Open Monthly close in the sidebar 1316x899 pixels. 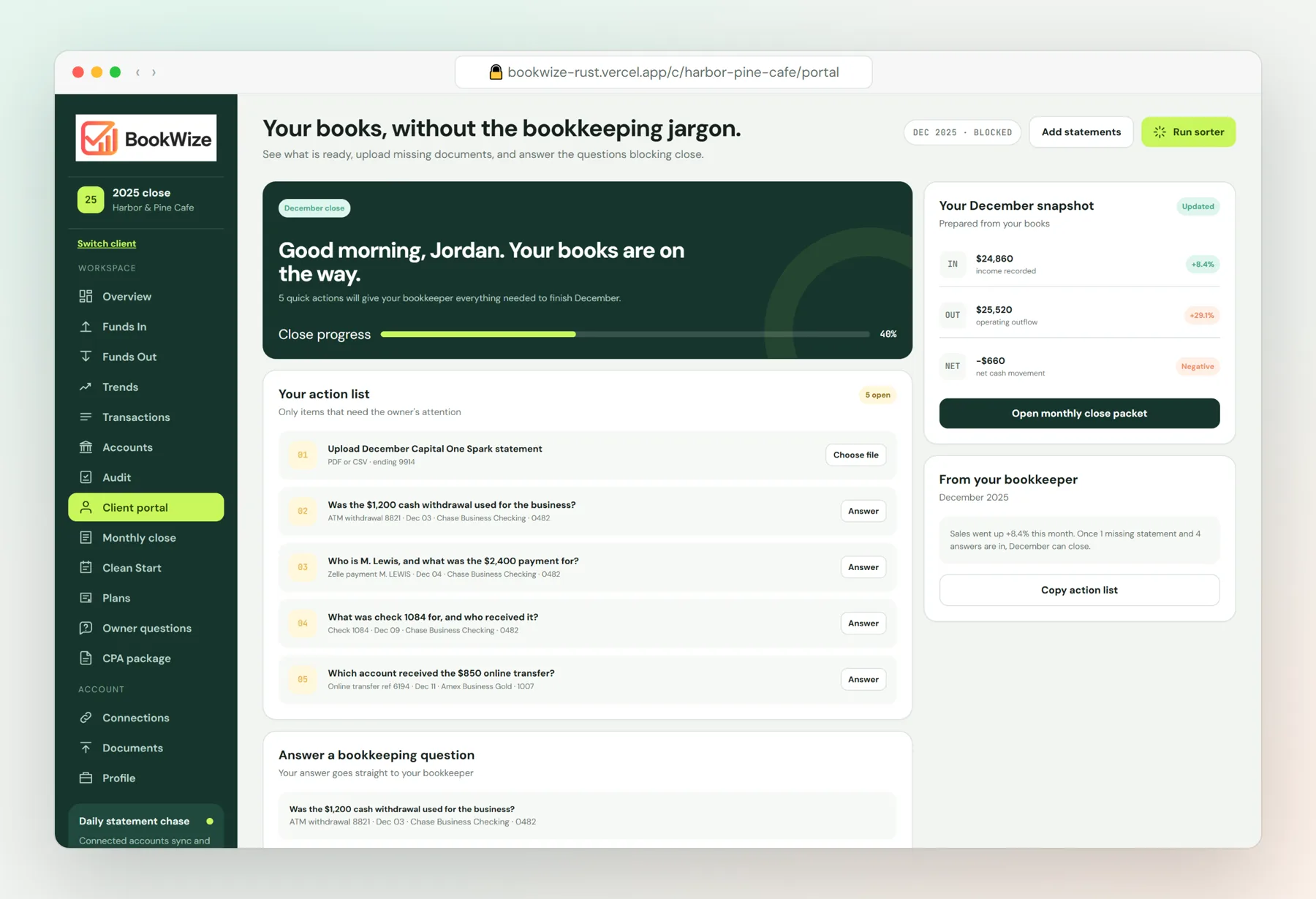[146, 537]
